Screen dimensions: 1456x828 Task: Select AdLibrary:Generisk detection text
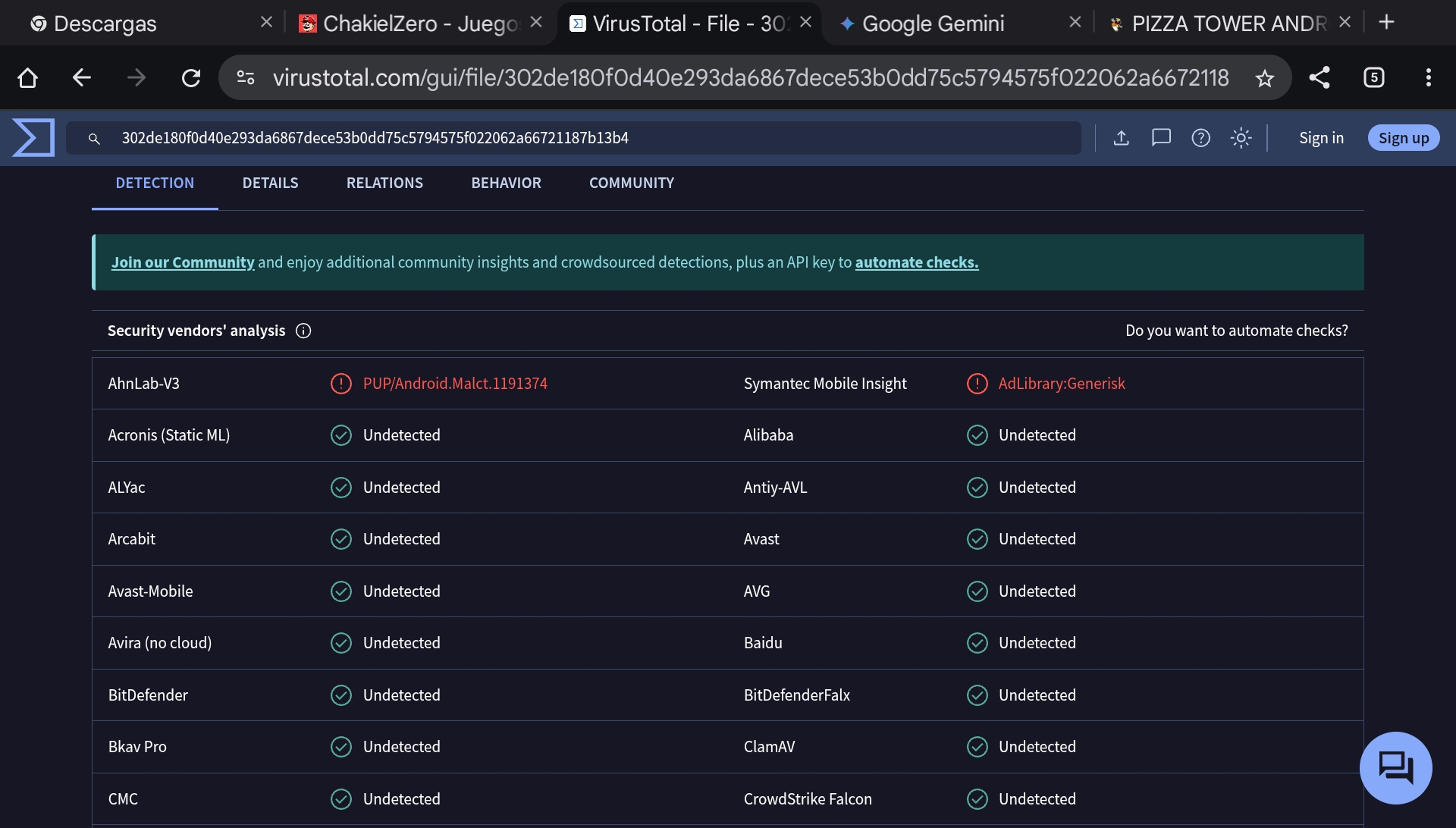(1062, 384)
